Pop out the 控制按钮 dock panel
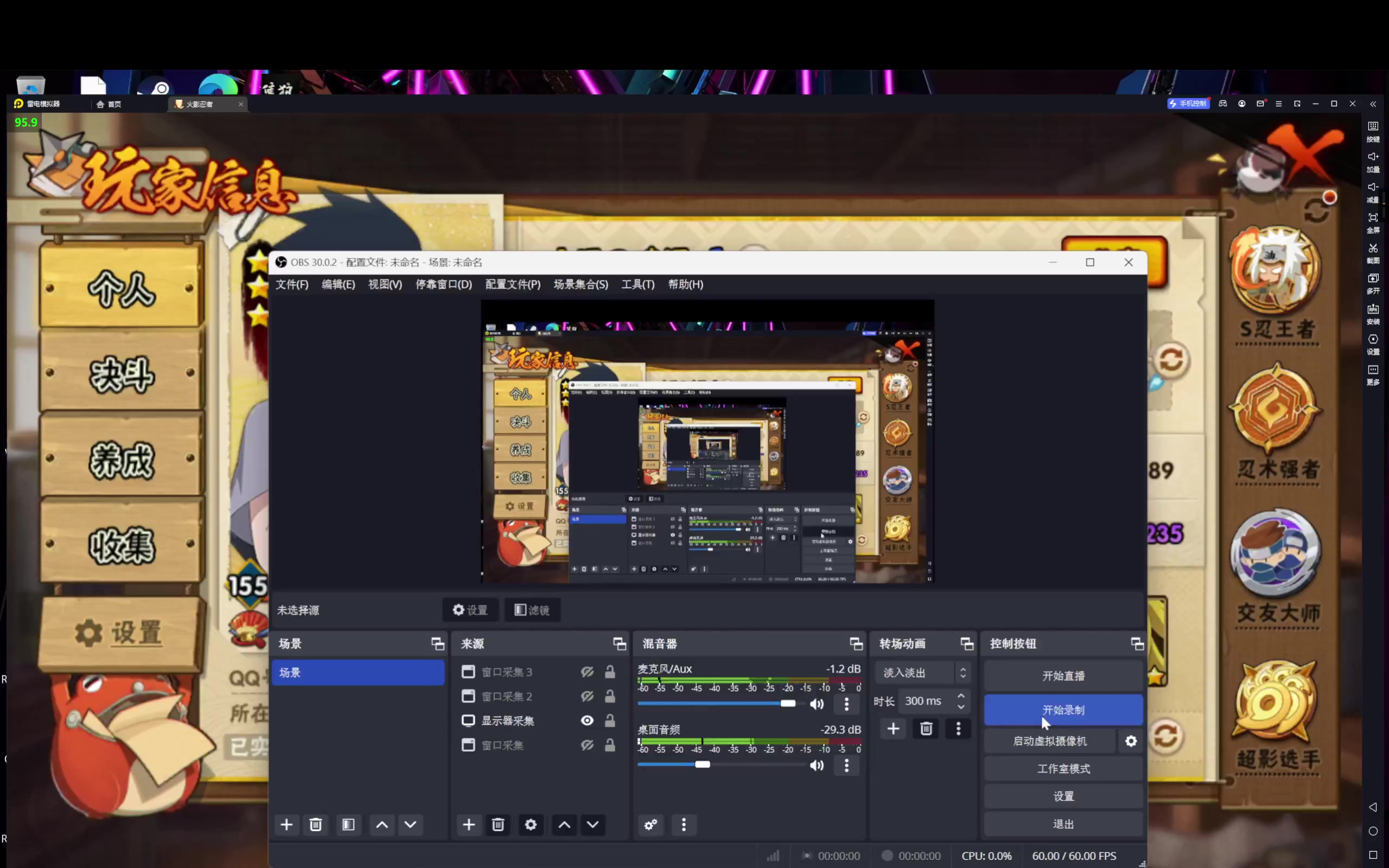The image size is (1389, 868). click(x=1138, y=643)
